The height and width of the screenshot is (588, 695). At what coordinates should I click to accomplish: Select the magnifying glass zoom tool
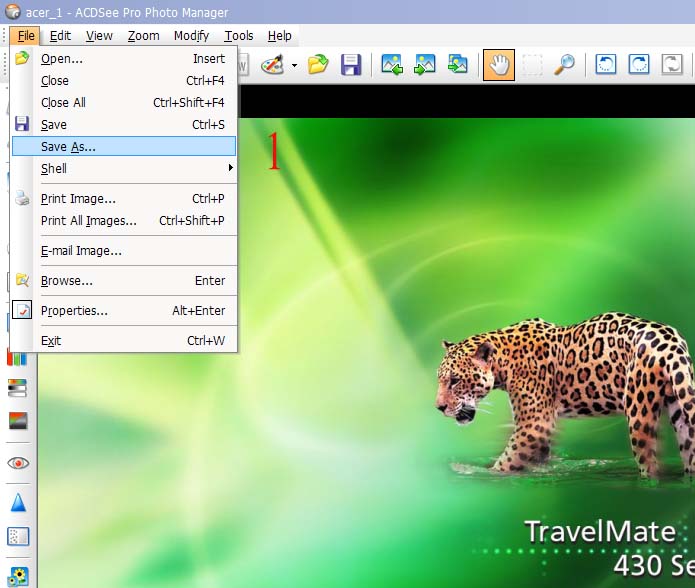(564, 65)
